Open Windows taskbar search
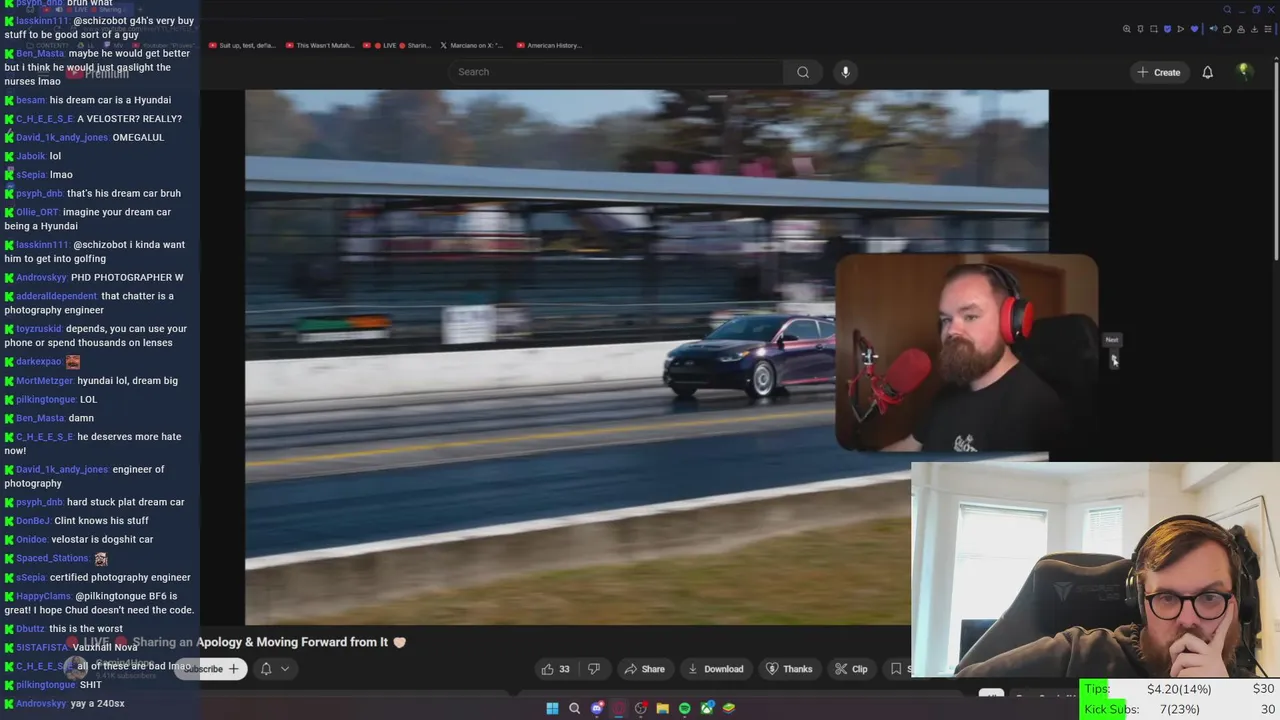Viewport: 1280px width, 720px height. click(574, 708)
